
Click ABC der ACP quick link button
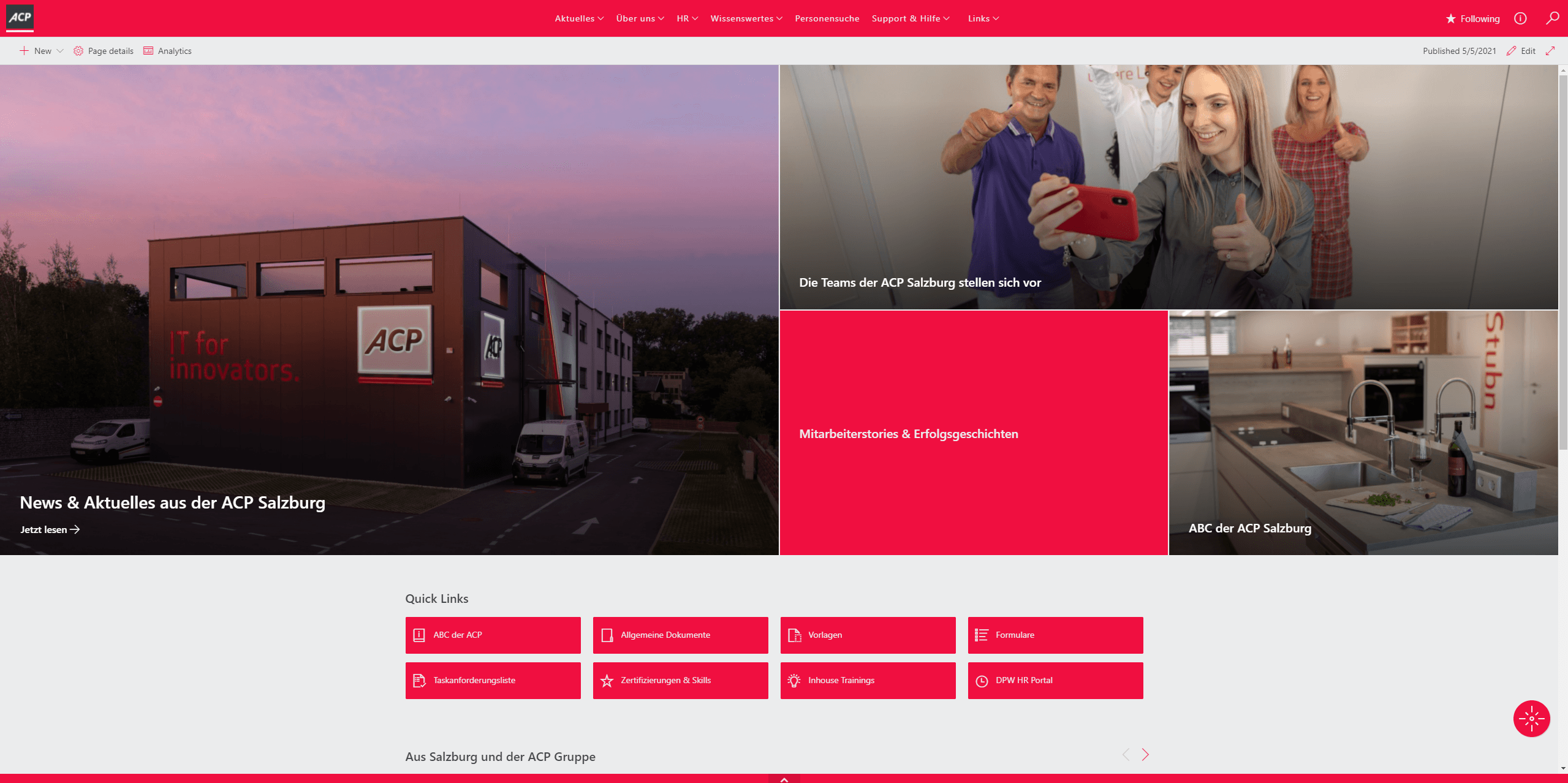(x=493, y=635)
